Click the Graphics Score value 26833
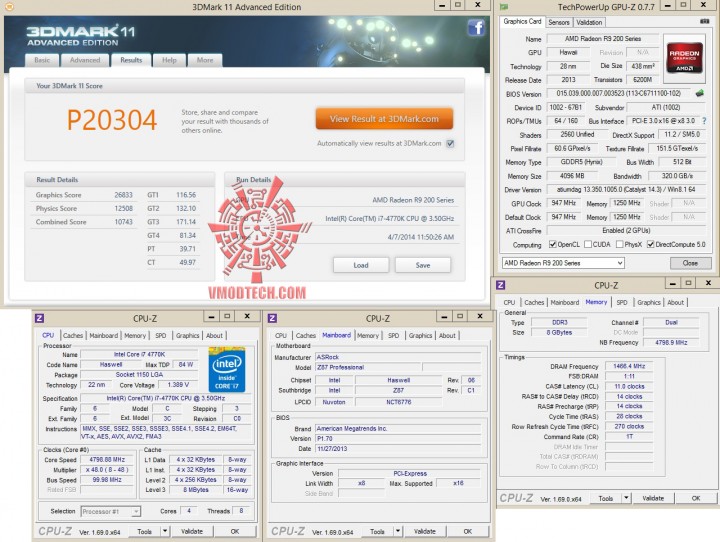 click(x=123, y=195)
